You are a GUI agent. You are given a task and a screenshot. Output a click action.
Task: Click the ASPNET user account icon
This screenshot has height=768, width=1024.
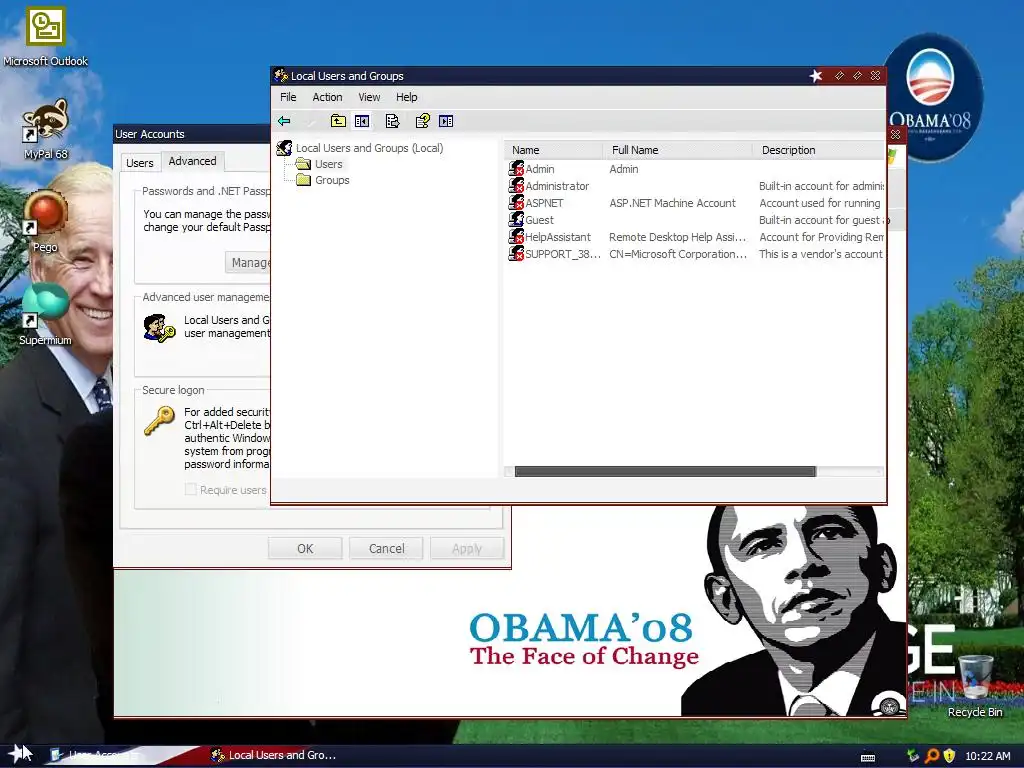[516, 202]
